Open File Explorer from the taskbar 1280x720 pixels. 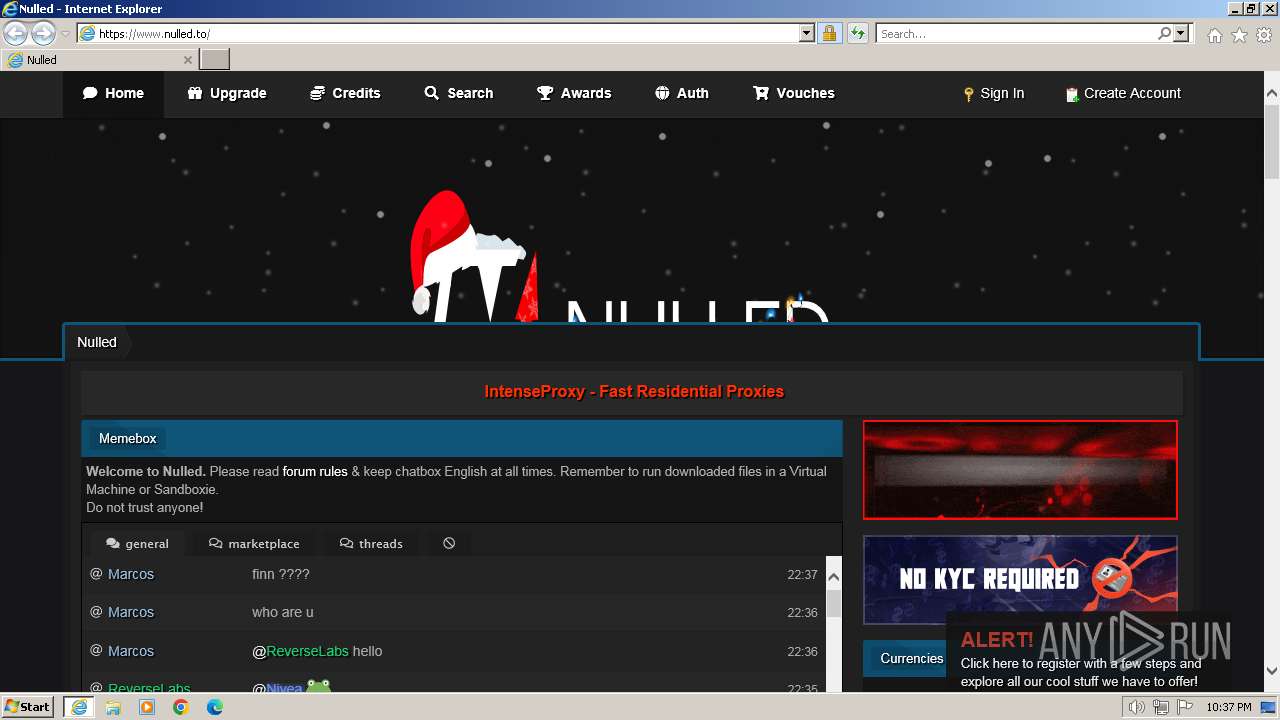(x=113, y=707)
